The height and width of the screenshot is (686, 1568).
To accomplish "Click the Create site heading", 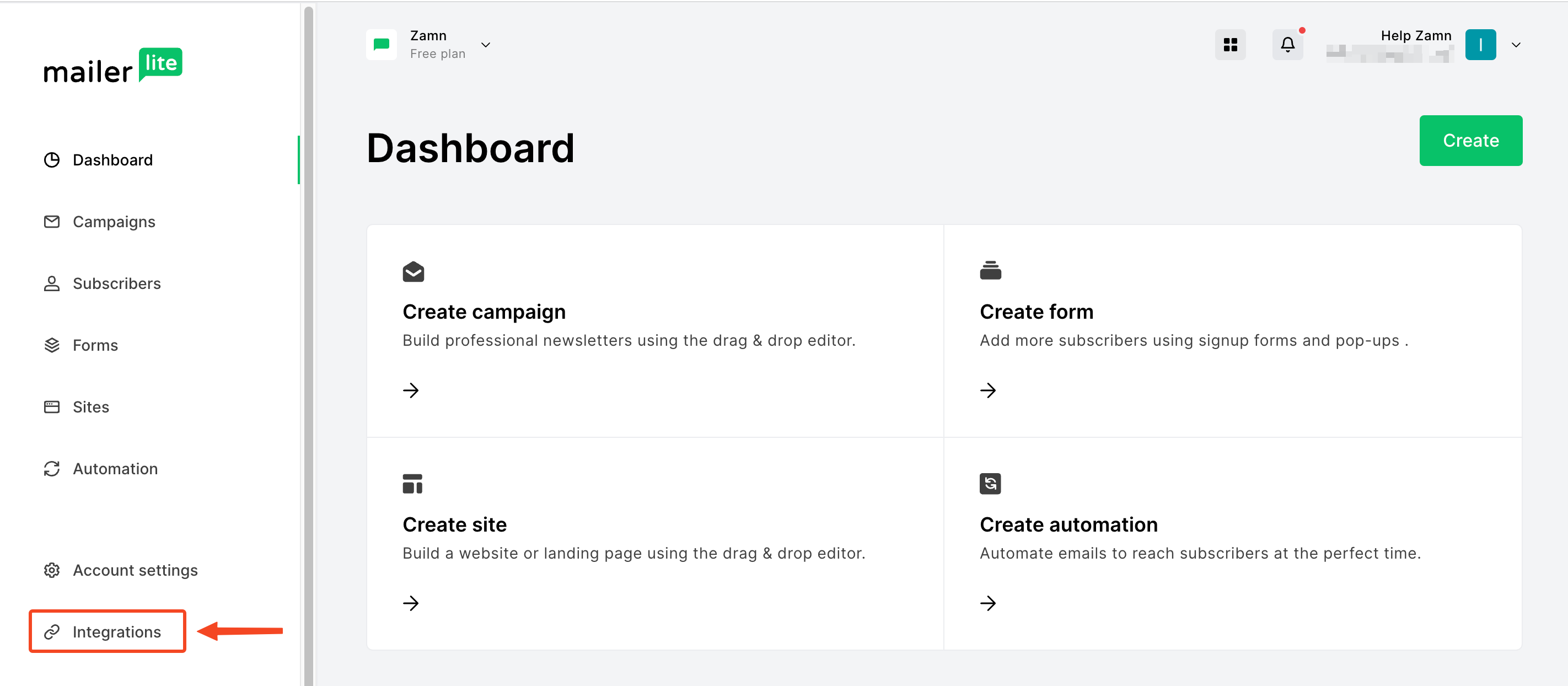I will click(x=455, y=524).
